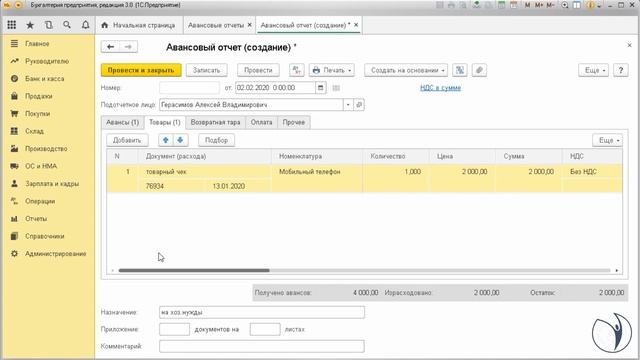Open the Руководителю section
Image resolution: width=640 pixels, height=360 pixels.
click(47, 61)
